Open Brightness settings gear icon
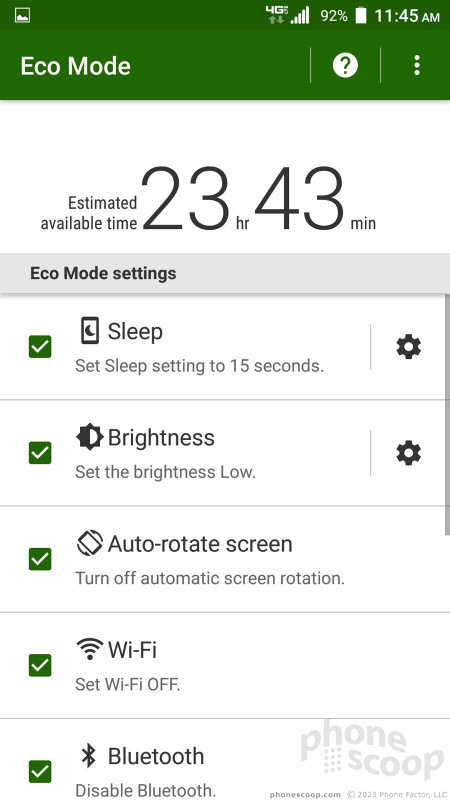Viewport: 450px width, 800px height. pyautogui.click(x=409, y=453)
